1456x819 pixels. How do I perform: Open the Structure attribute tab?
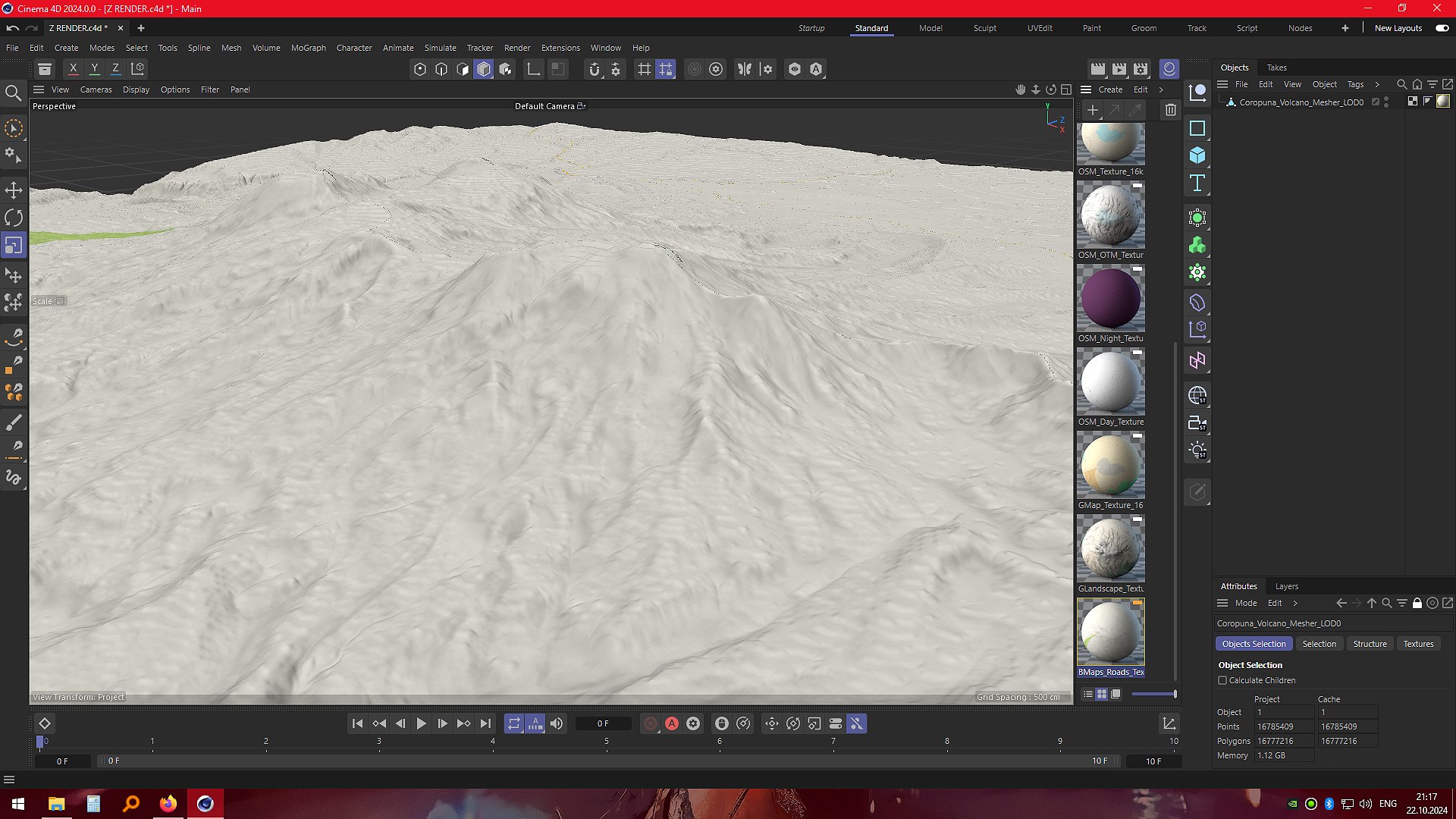1370,644
